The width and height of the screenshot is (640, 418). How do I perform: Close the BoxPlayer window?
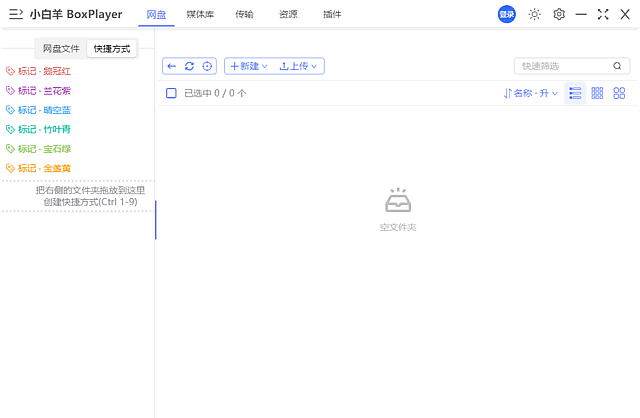pyautogui.click(x=625, y=14)
